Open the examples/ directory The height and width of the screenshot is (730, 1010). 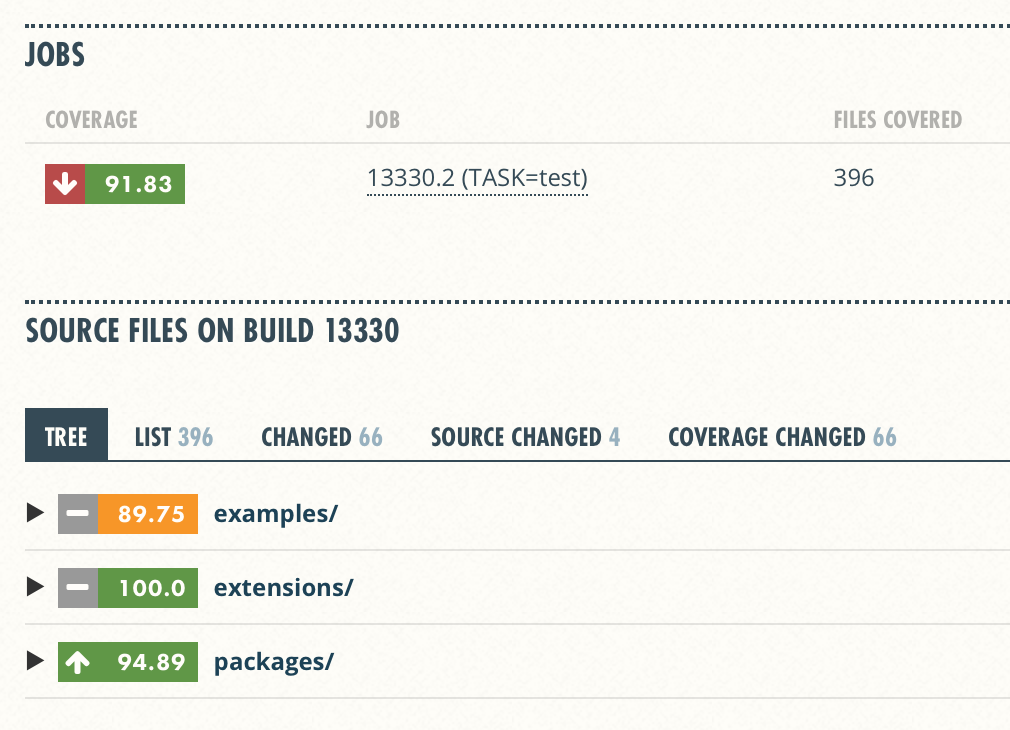click(x=276, y=514)
